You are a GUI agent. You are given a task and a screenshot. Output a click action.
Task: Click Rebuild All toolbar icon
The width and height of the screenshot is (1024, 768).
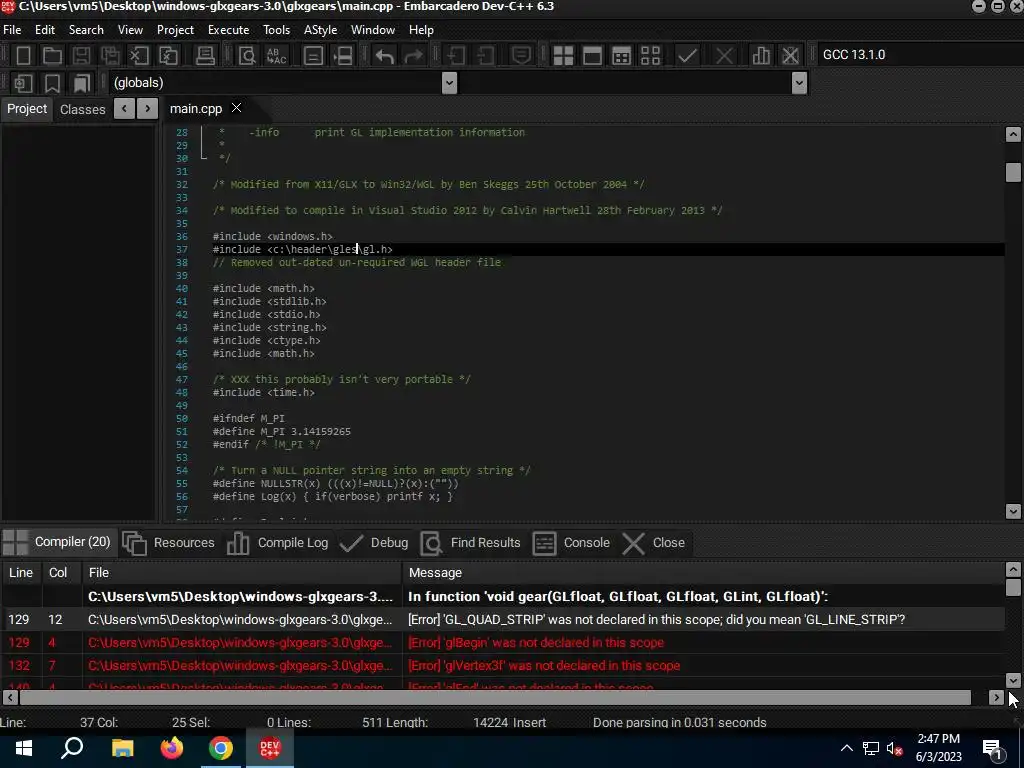click(650, 56)
